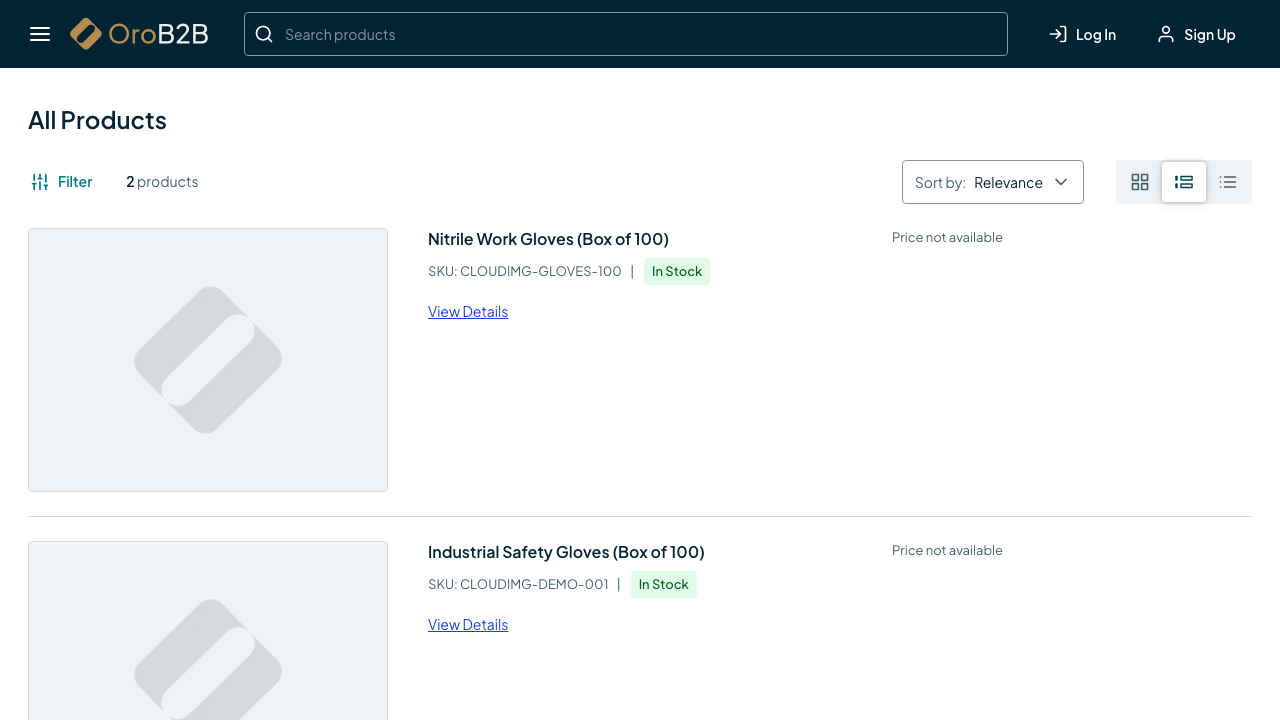Expand the Sort by Relevance dropdown

(x=993, y=182)
